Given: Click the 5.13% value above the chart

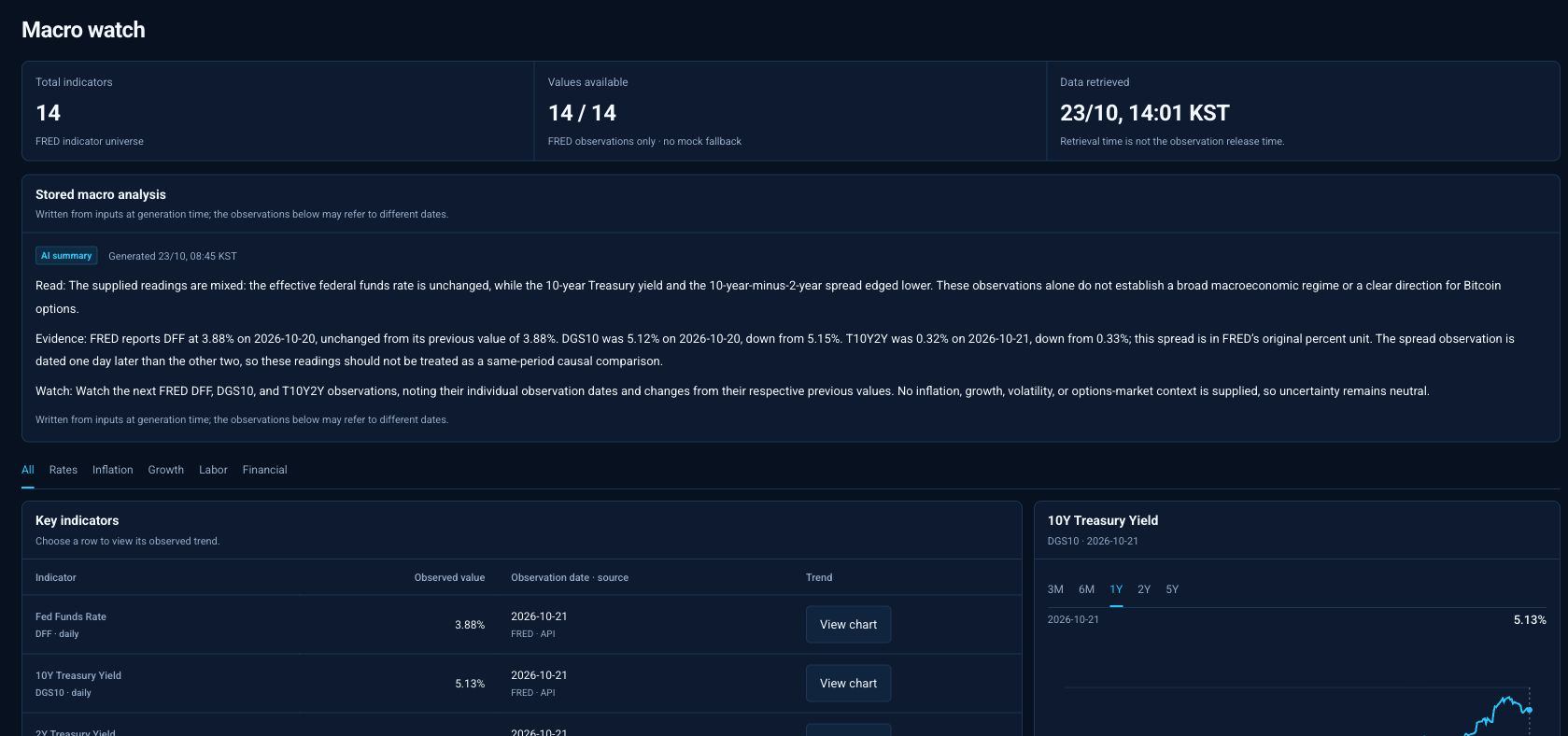Looking at the screenshot, I should coord(1530,620).
